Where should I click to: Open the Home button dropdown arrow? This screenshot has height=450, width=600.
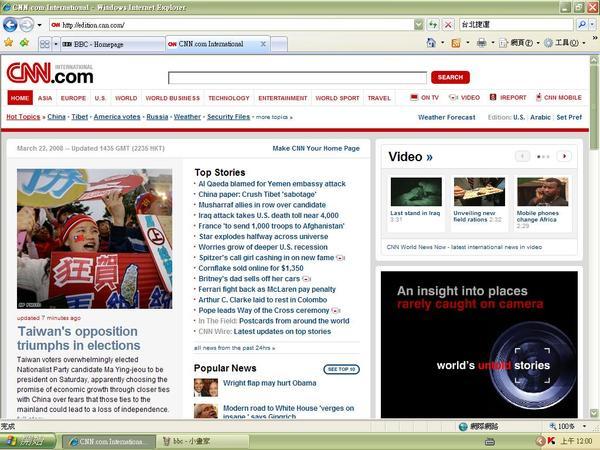tap(443, 42)
